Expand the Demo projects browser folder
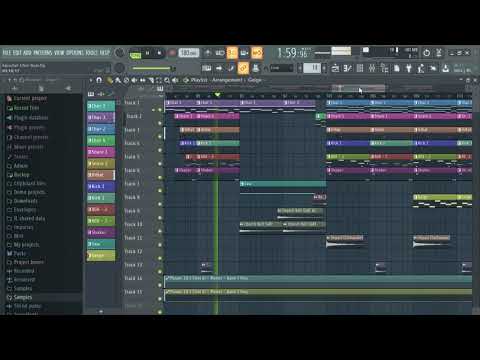 pyautogui.click(x=26, y=192)
